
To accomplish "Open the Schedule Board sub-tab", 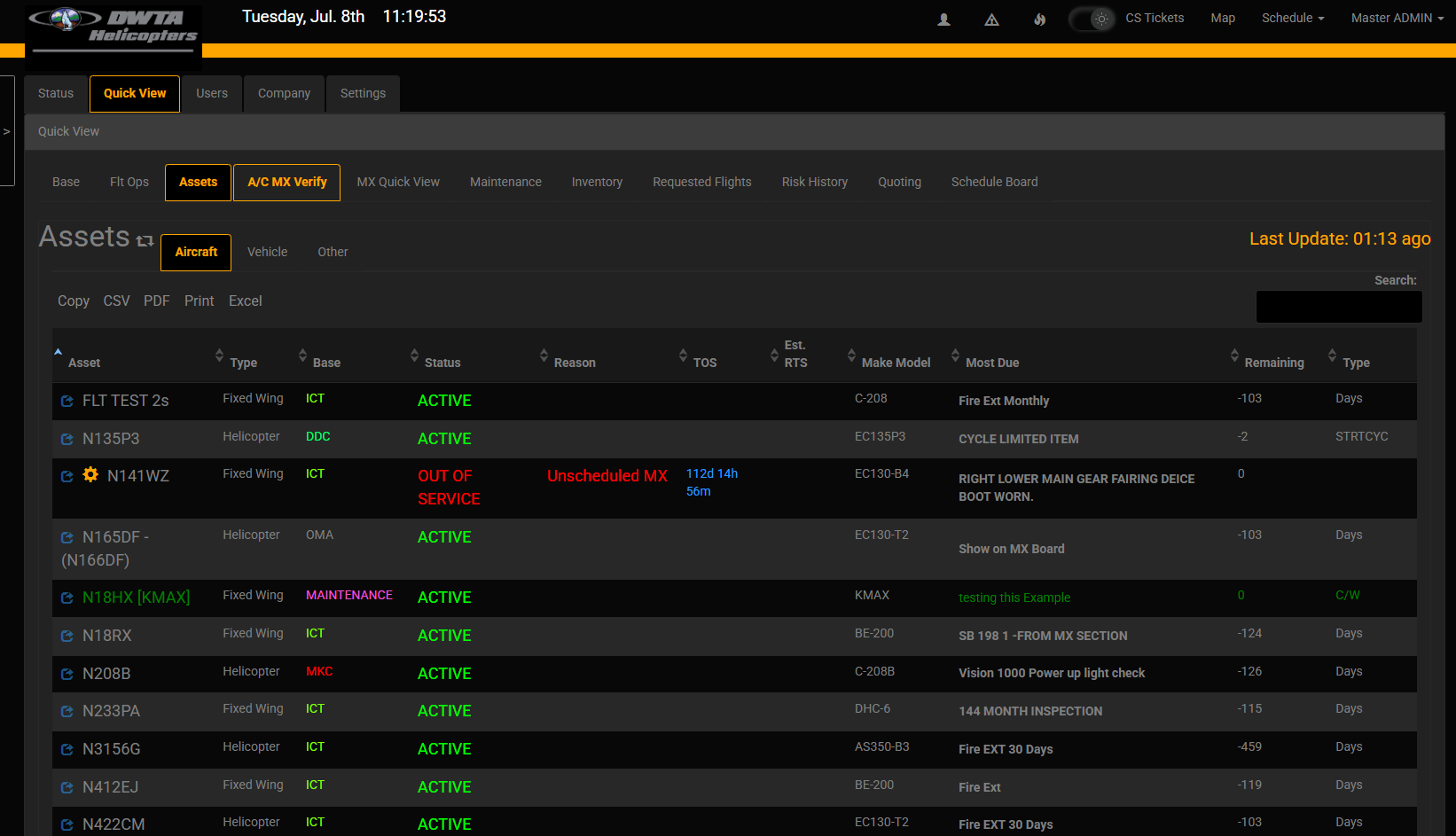I will point(994,182).
